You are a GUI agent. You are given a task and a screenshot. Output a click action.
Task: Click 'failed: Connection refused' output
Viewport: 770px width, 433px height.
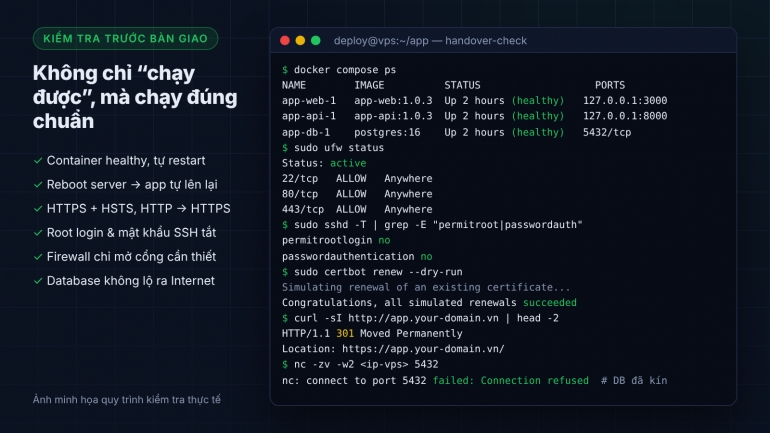(x=511, y=380)
